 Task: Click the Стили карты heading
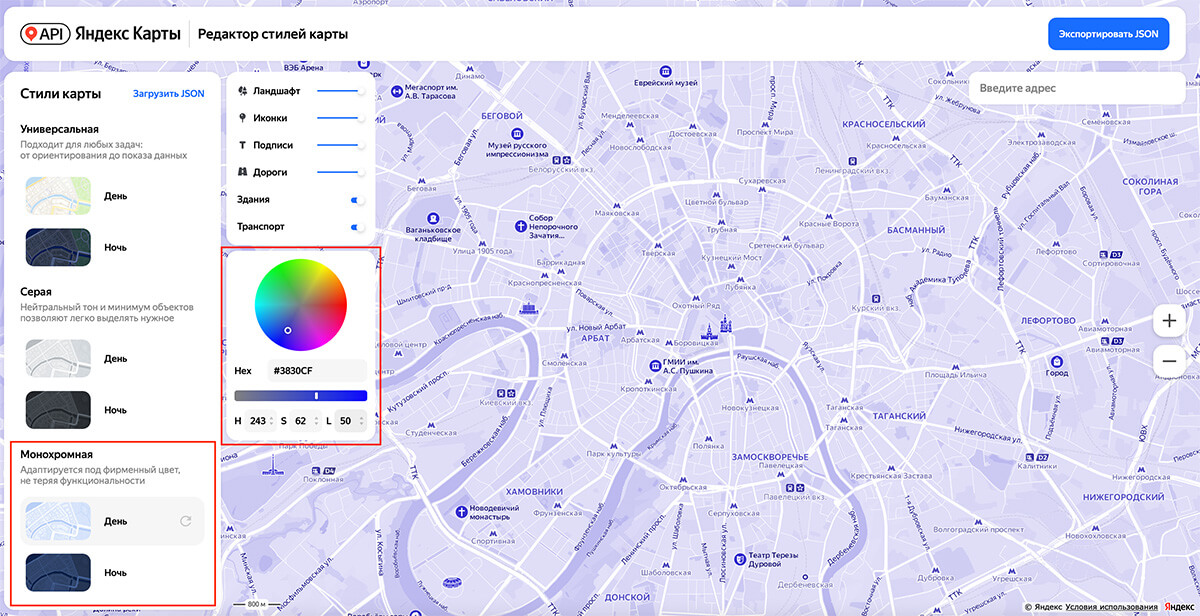60,93
